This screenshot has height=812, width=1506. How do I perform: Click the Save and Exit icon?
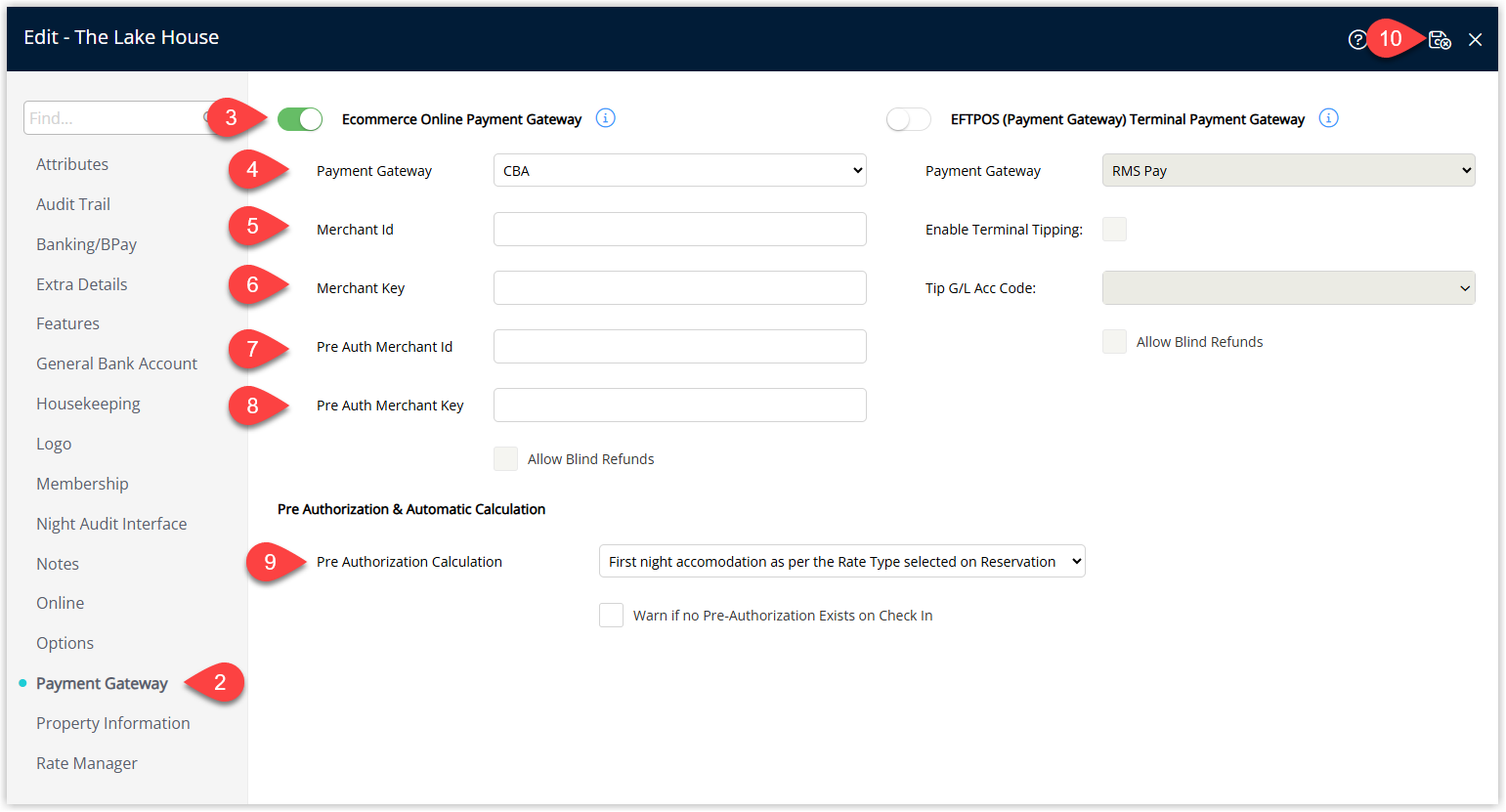pos(1440,39)
